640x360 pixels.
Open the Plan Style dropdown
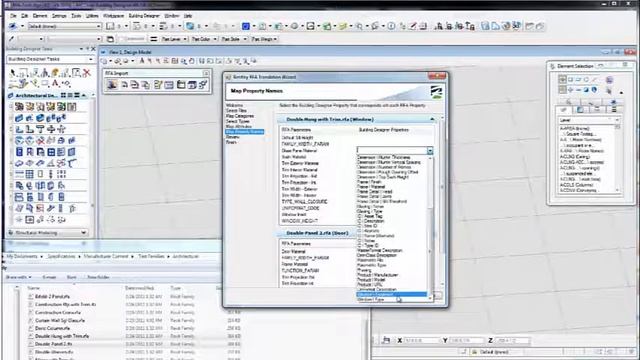tap(233, 39)
